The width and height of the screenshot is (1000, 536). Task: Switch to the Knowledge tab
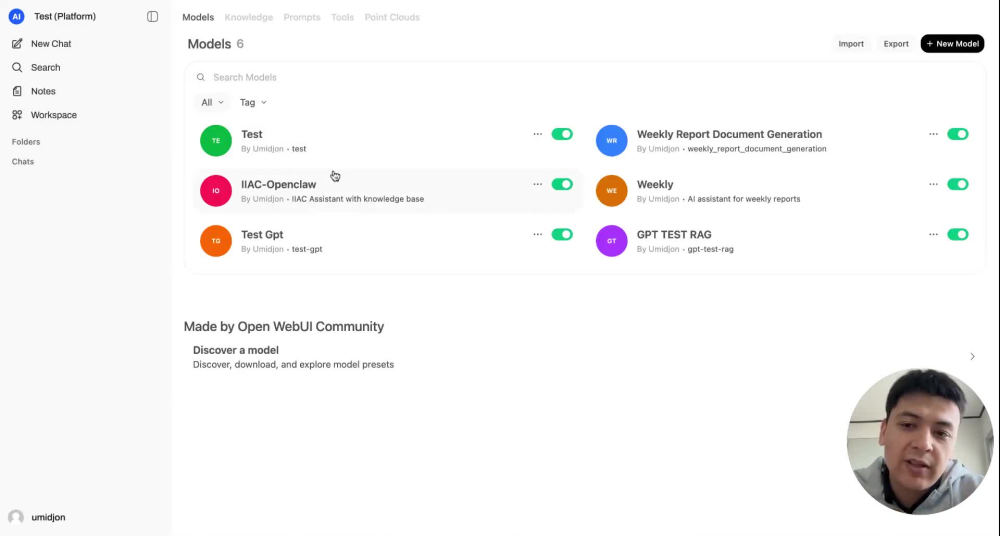coord(249,17)
